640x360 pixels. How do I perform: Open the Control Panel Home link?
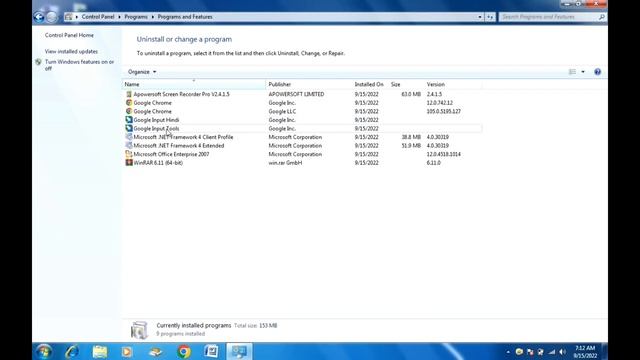tap(69, 36)
